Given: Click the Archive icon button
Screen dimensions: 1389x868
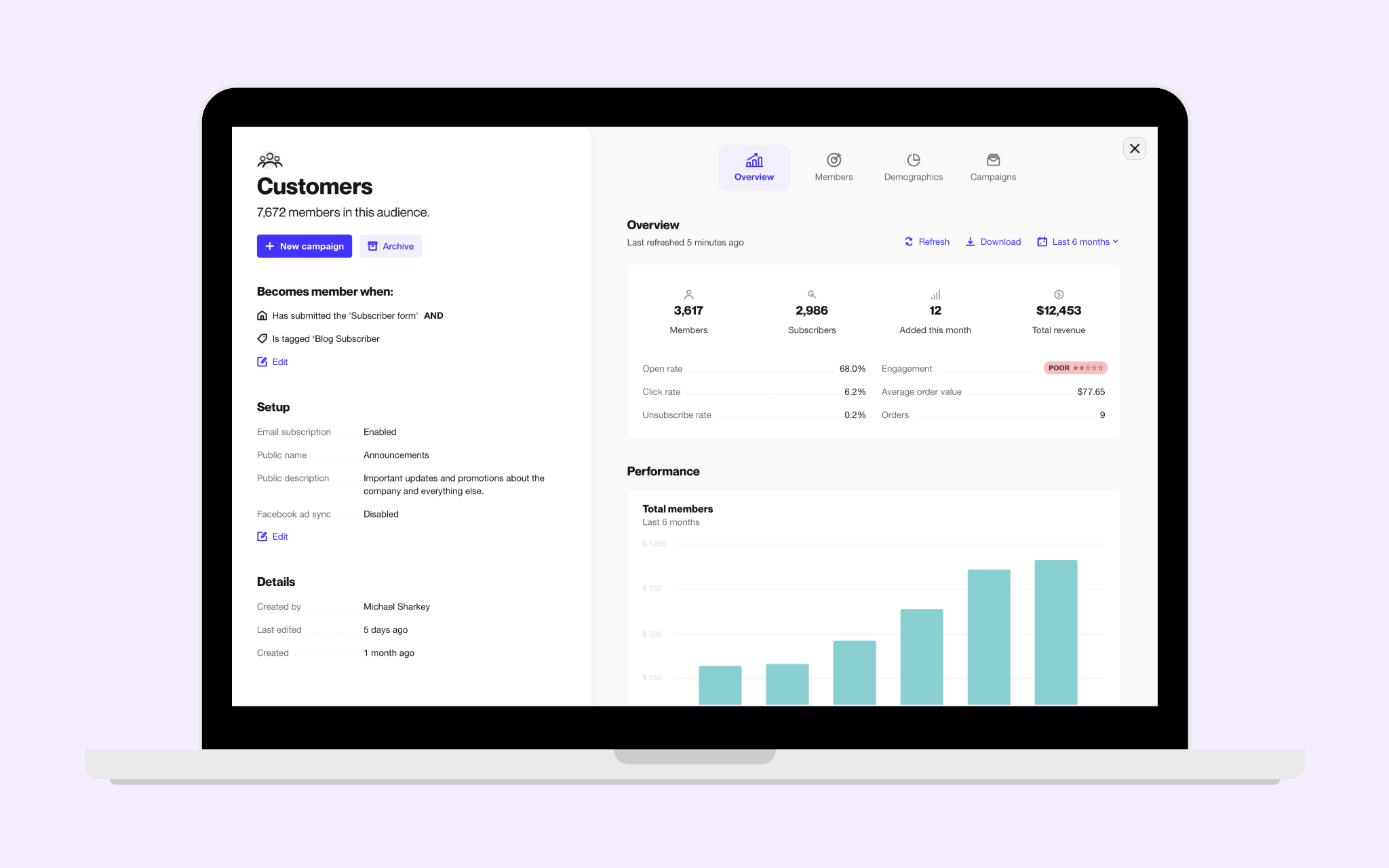Looking at the screenshot, I should tap(371, 246).
